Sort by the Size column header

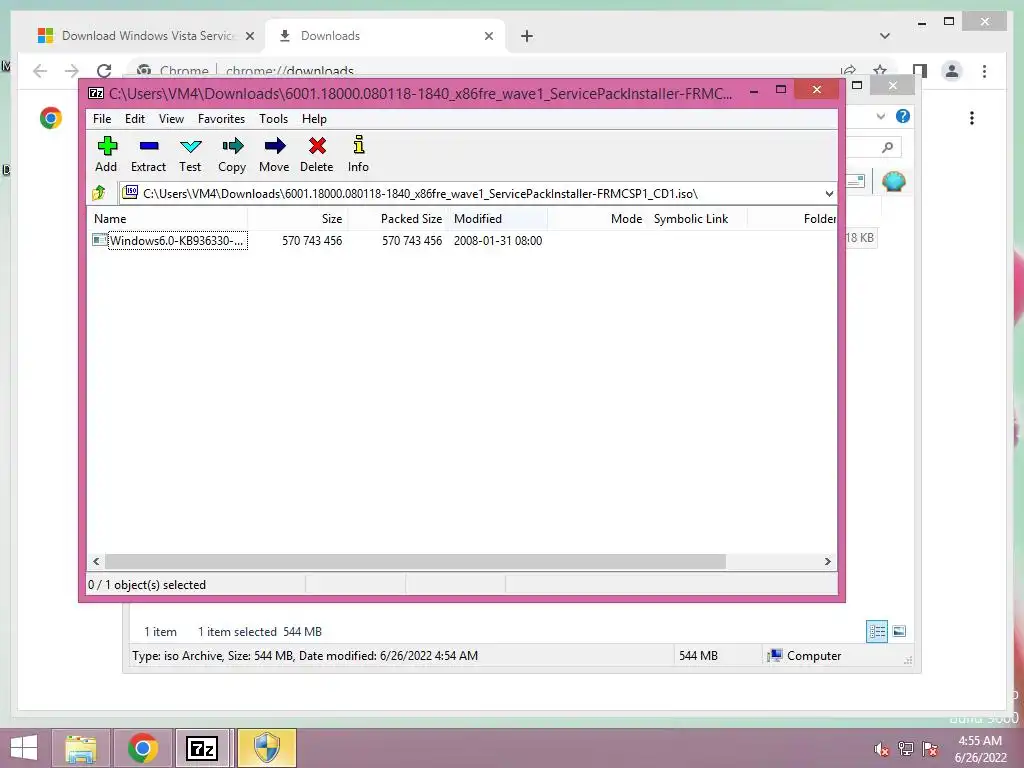point(298,219)
